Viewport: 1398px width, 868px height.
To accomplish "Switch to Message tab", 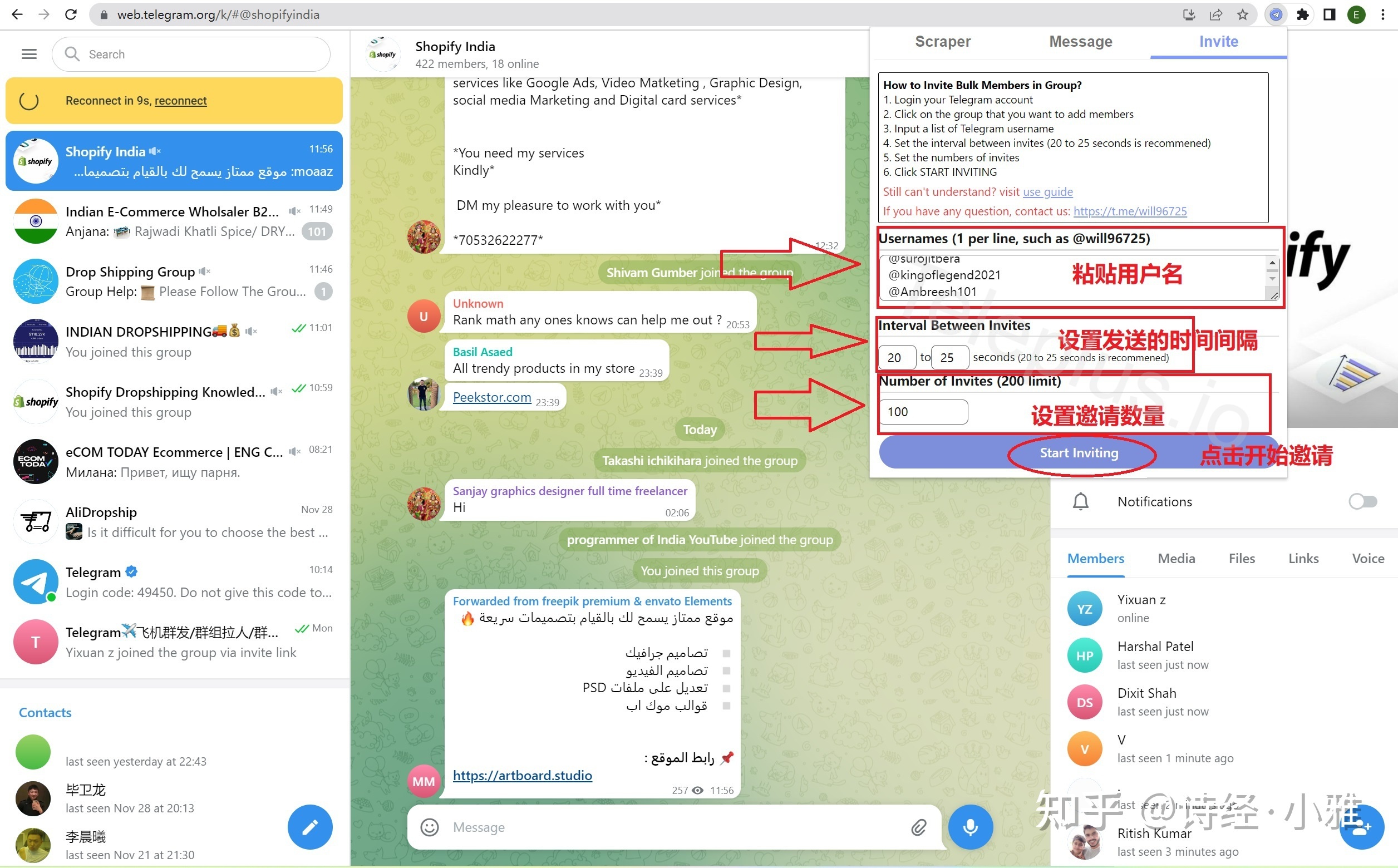I will click(1080, 42).
